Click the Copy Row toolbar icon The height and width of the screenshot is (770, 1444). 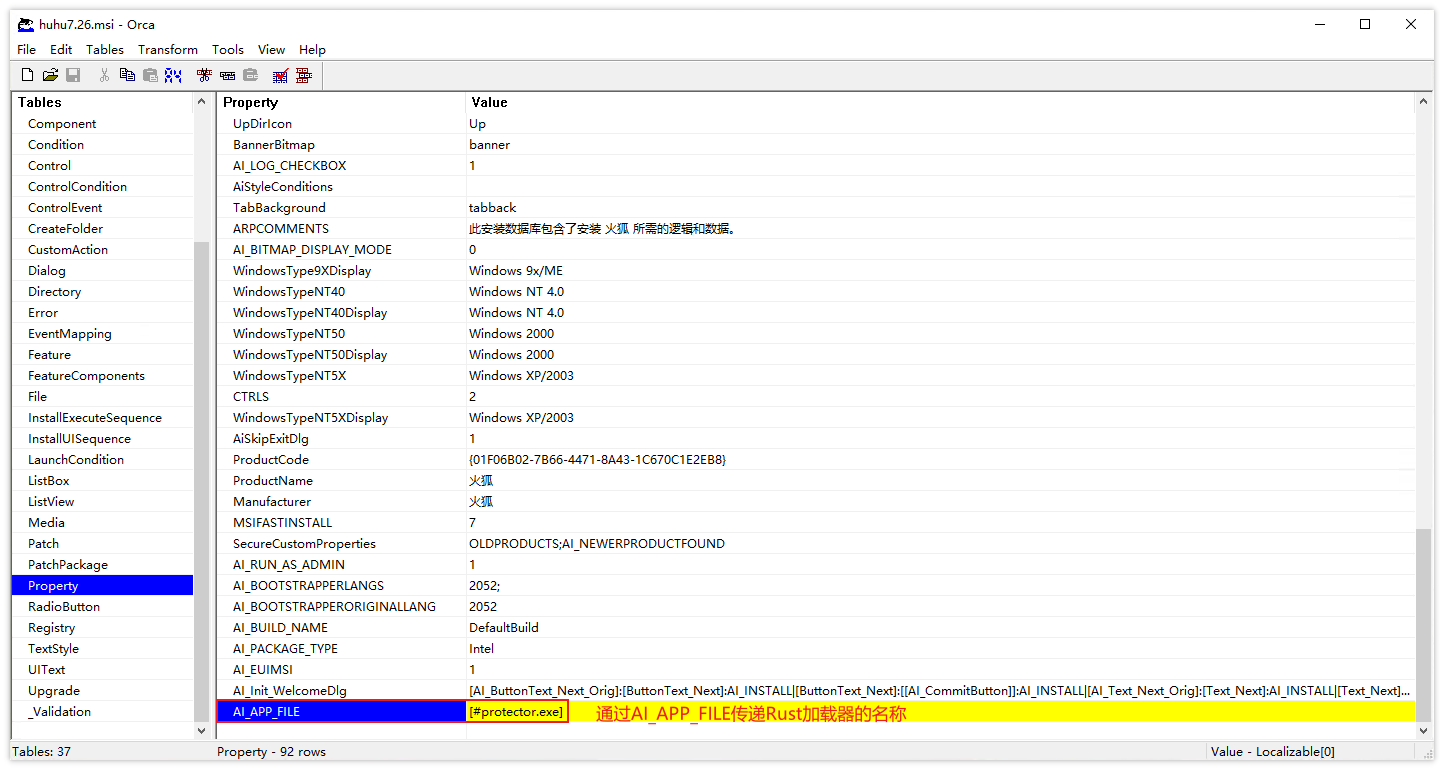tap(227, 75)
